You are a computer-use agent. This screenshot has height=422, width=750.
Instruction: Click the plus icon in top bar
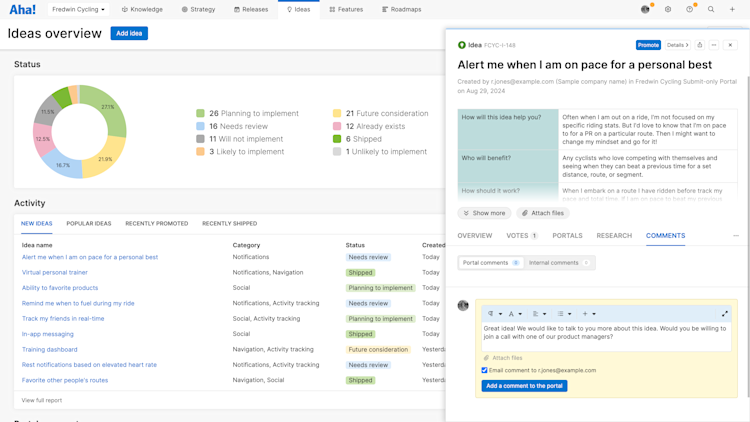pyautogui.click(x=732, y=9)
